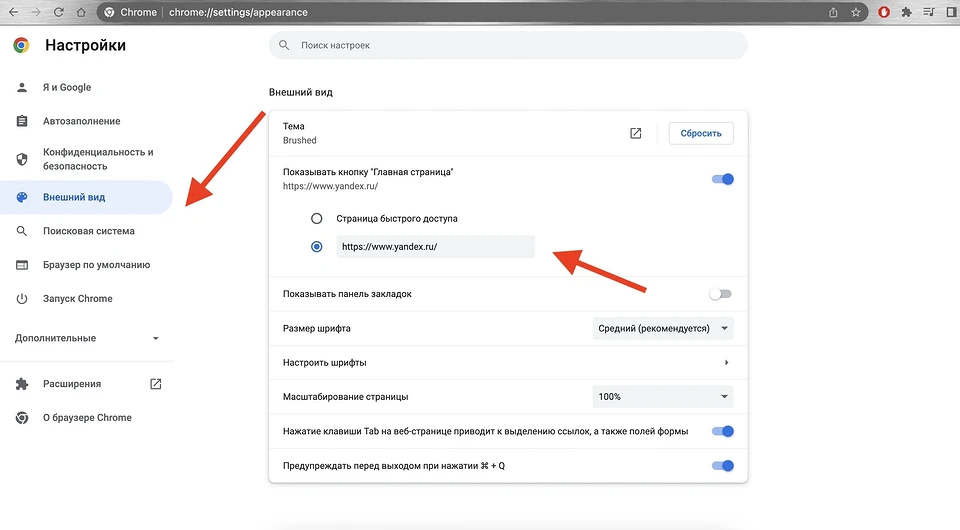
Task: Click the search magnifier in settings search
Action: point(285,45)
